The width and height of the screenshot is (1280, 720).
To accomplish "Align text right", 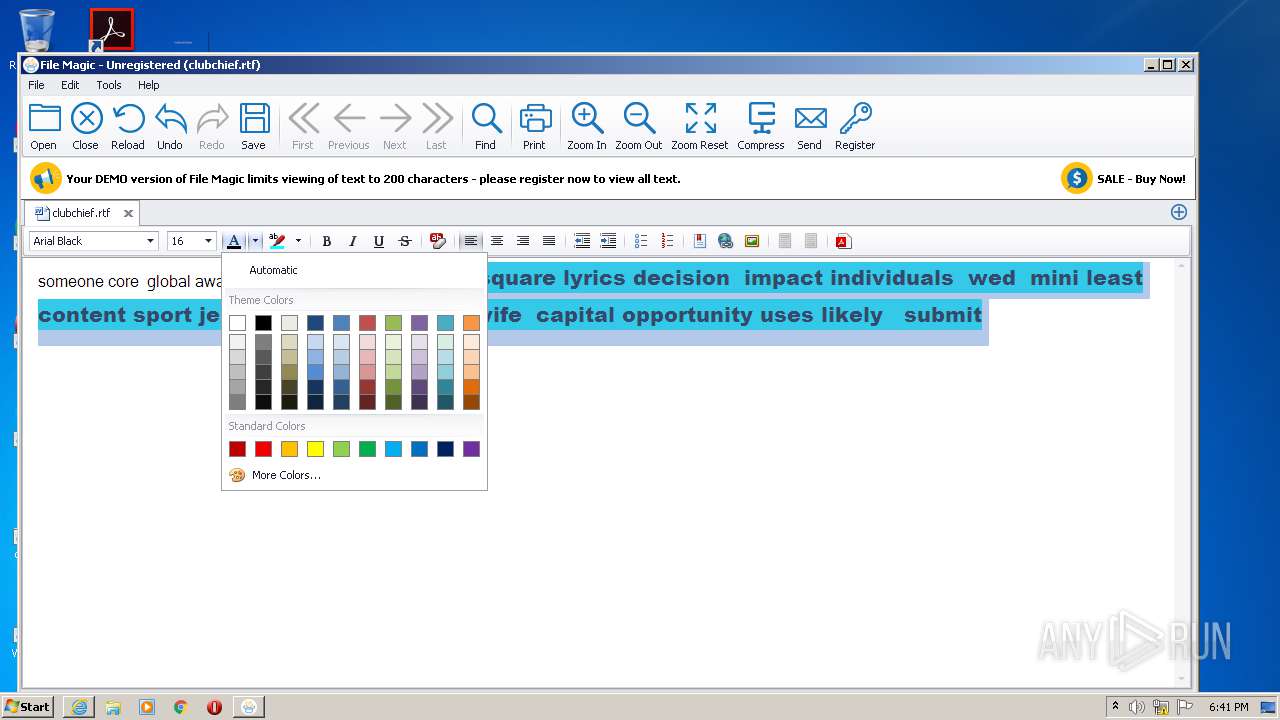I will click(522, 241).
